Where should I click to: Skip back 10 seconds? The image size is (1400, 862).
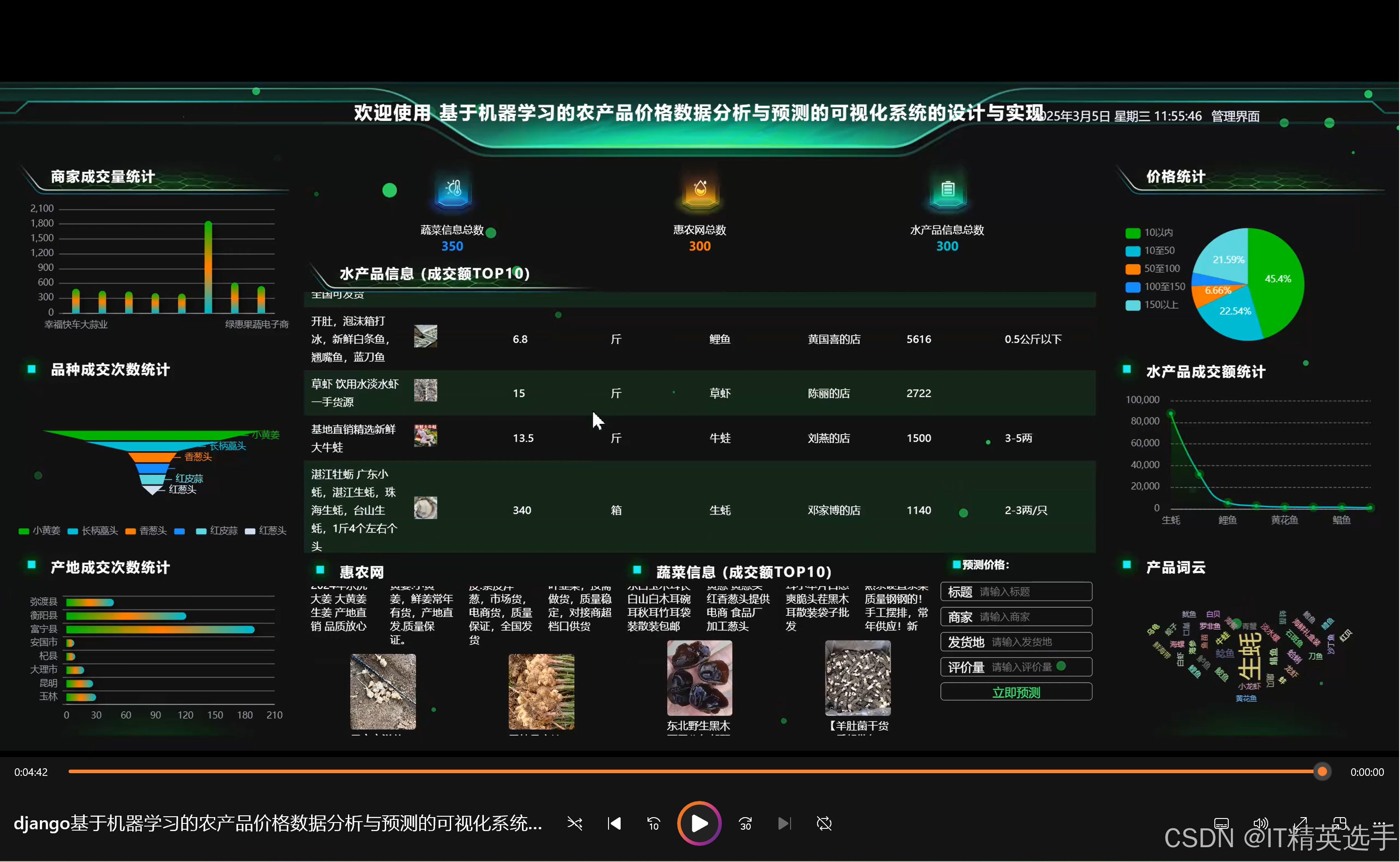(653, 823)
